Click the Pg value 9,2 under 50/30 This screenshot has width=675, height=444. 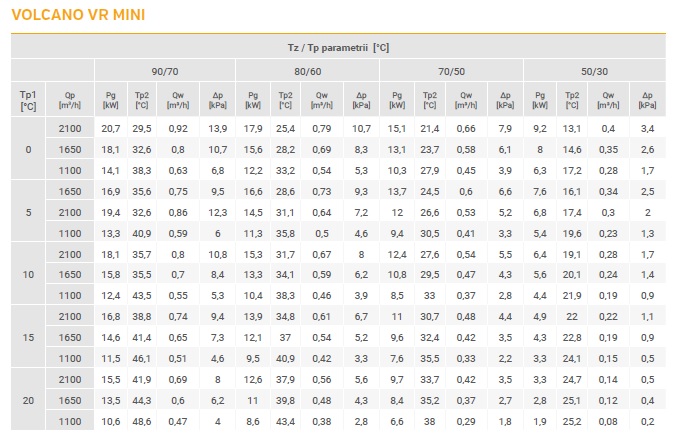click(540, 128)
